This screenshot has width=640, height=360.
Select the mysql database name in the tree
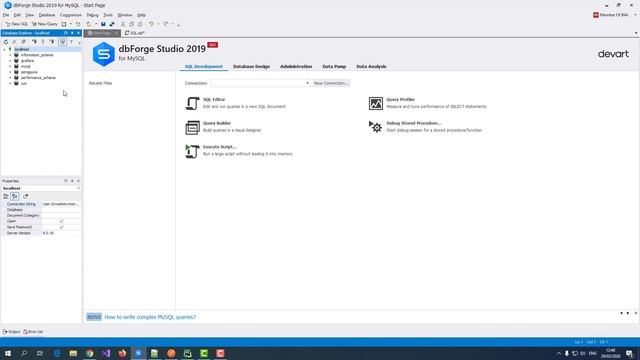25,66
